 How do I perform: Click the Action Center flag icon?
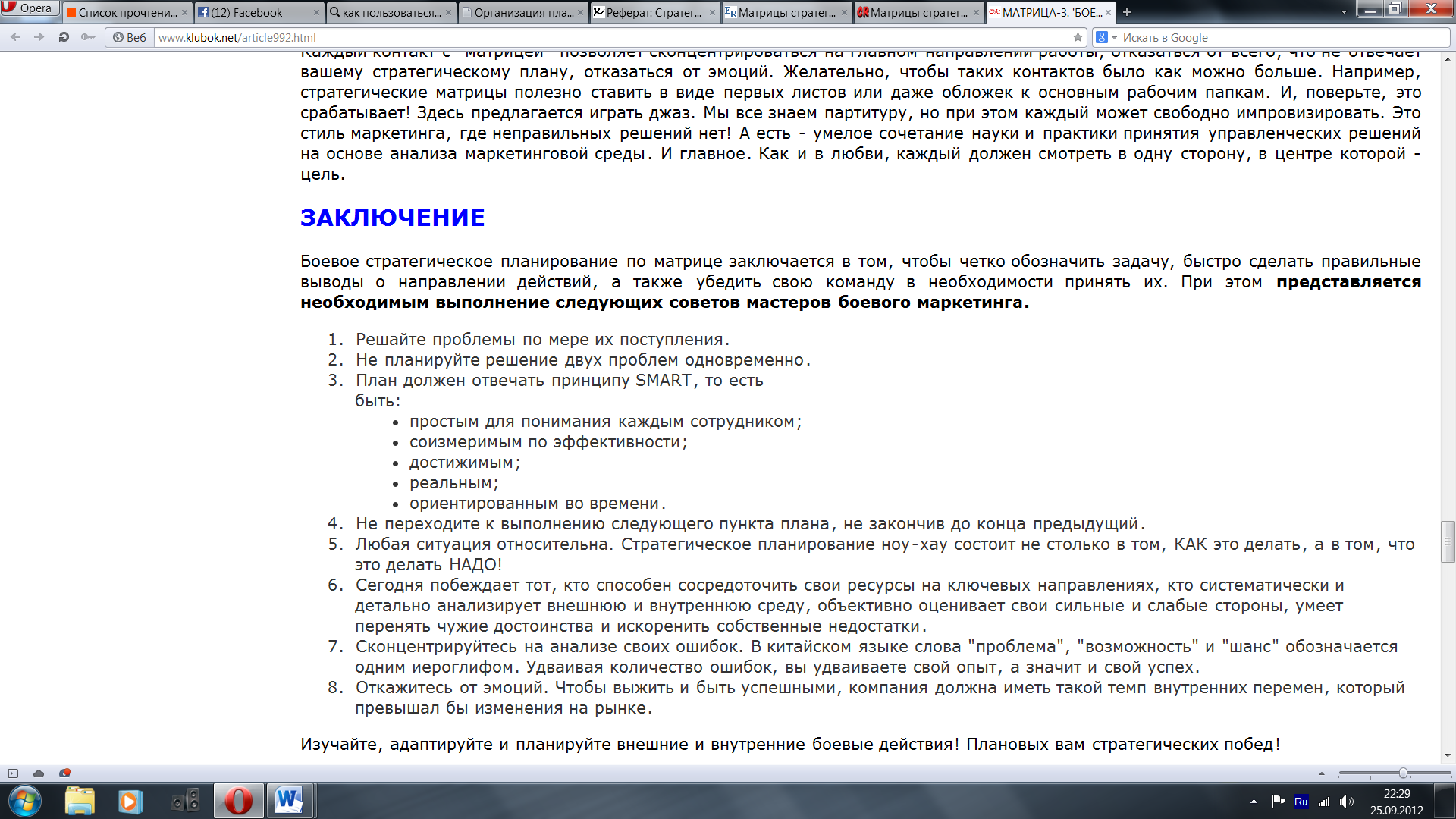pyautogui.click(x=1278, y=801)
